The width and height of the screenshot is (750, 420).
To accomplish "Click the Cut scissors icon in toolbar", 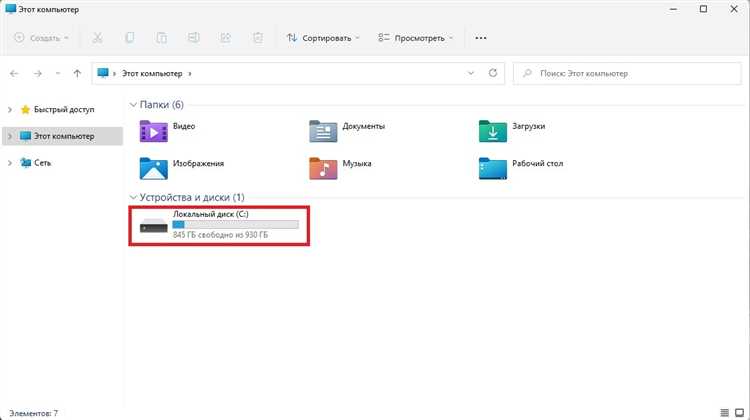I will (x=98, y=38).
